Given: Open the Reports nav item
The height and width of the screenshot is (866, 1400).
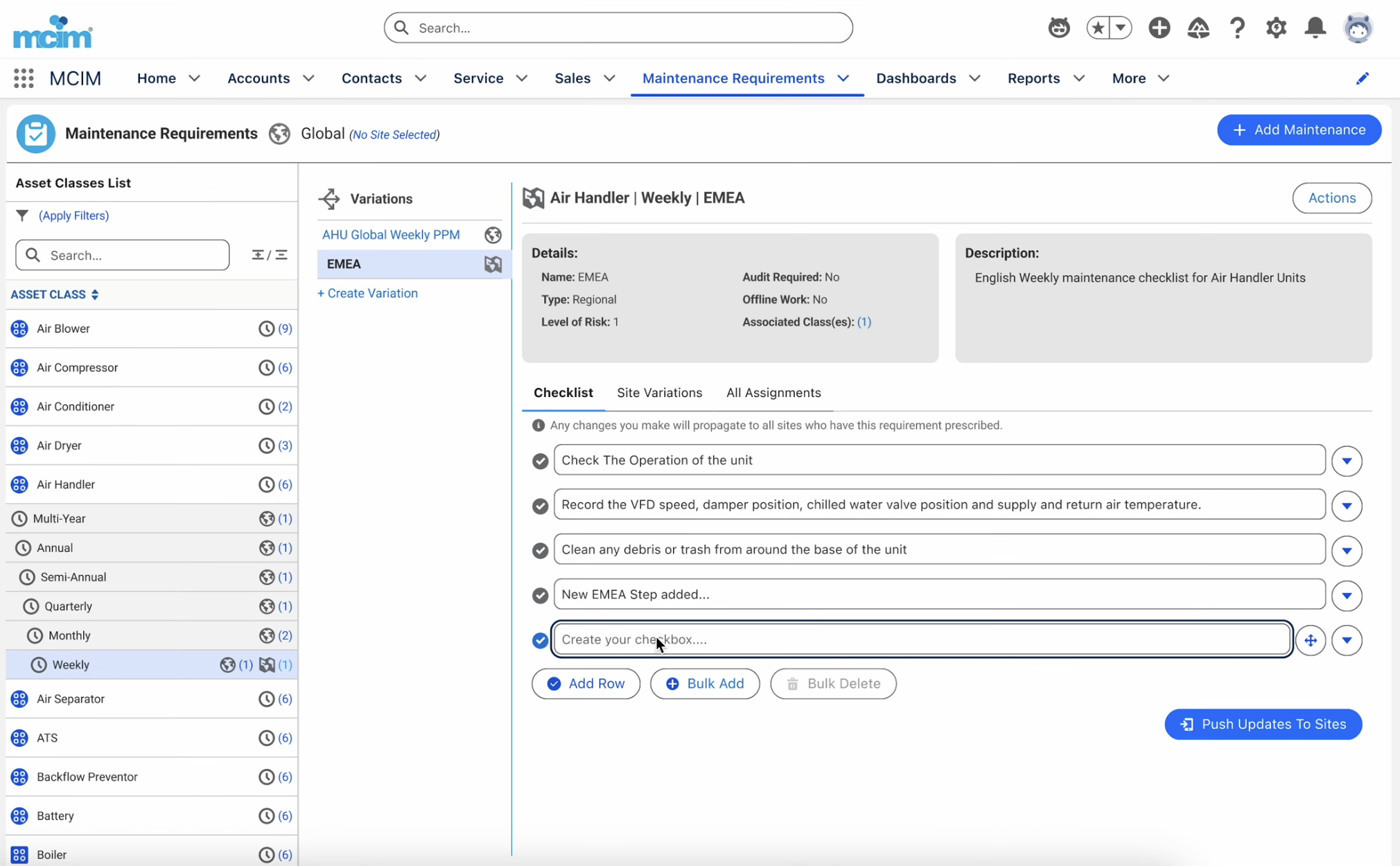Looking at the screenshot, I should click(1033, 78).
